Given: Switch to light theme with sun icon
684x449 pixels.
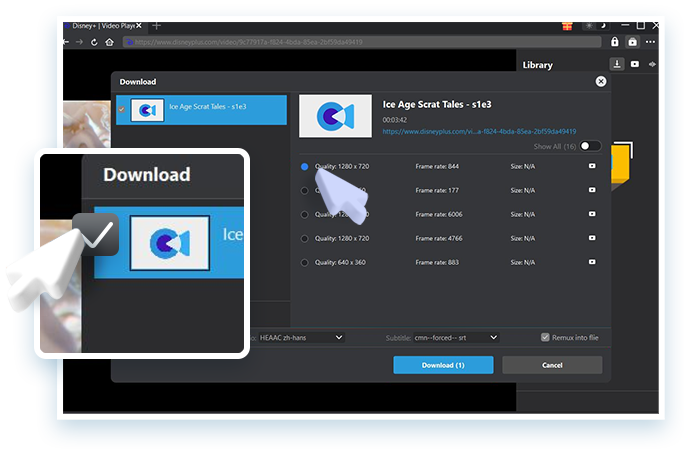Looking at the screenshot, I should tap(589, 25).
